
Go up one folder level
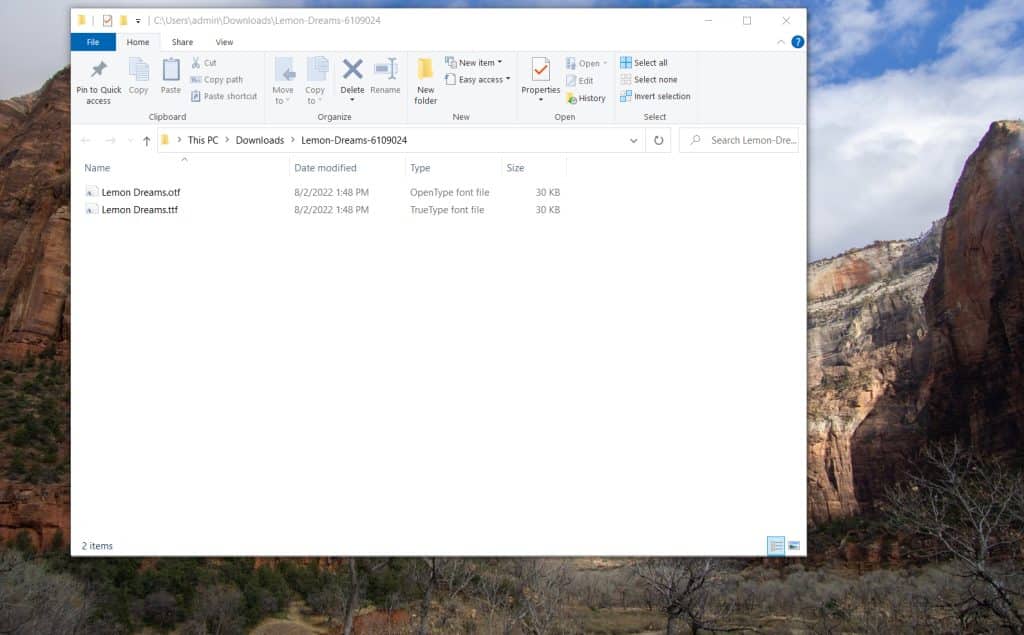tap(146, 140)
